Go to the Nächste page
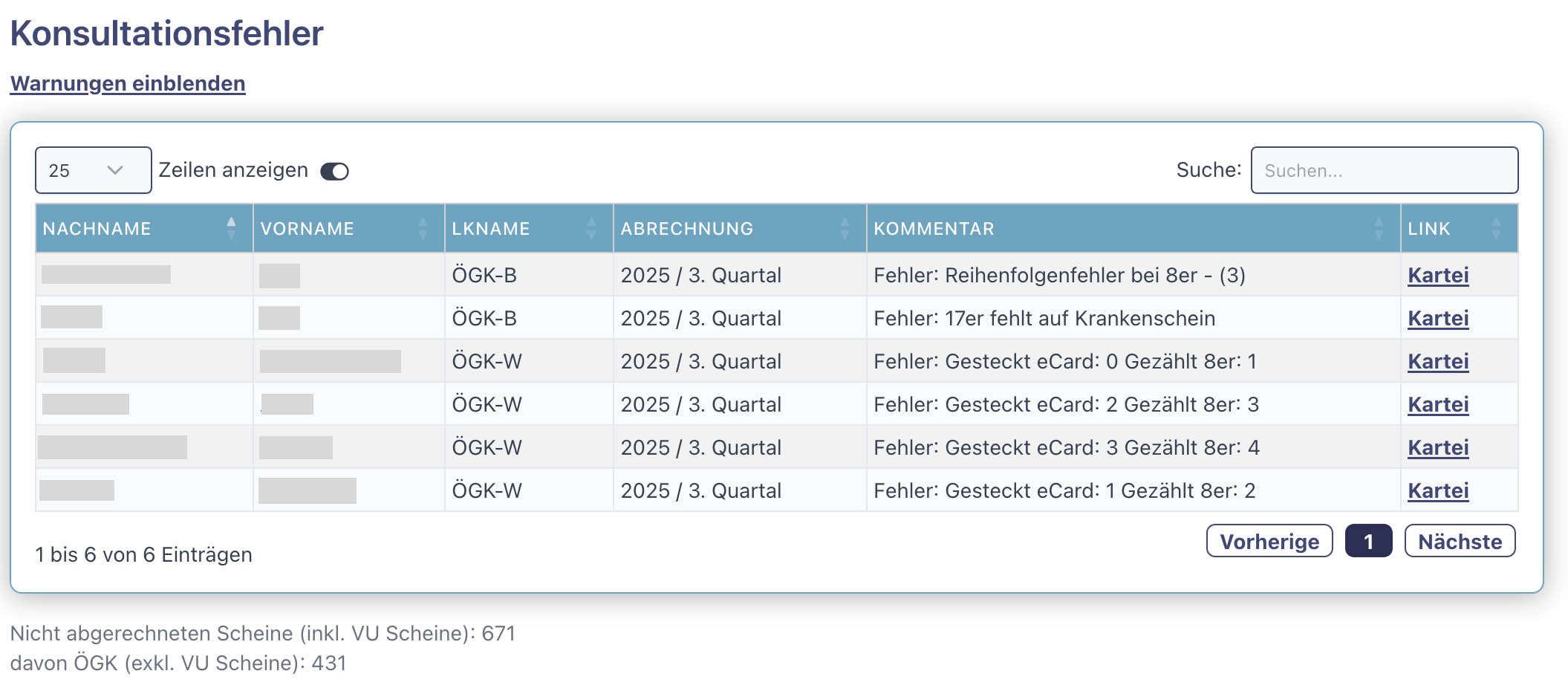This screenshot has width=1568, height=691. pyautogui.click(x=1460, y=542)
